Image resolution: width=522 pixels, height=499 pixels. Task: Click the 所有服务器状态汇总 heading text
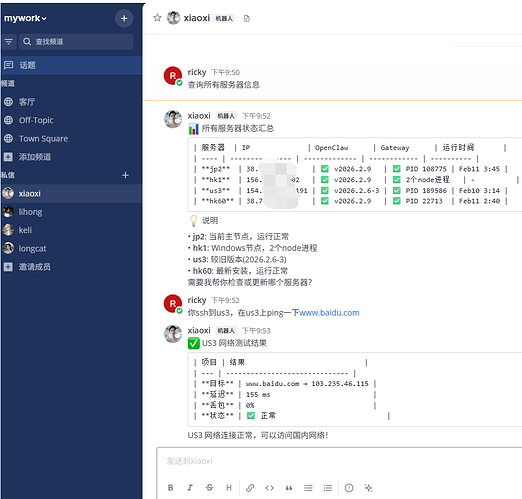pyautogui.click(x=238, y=128)
